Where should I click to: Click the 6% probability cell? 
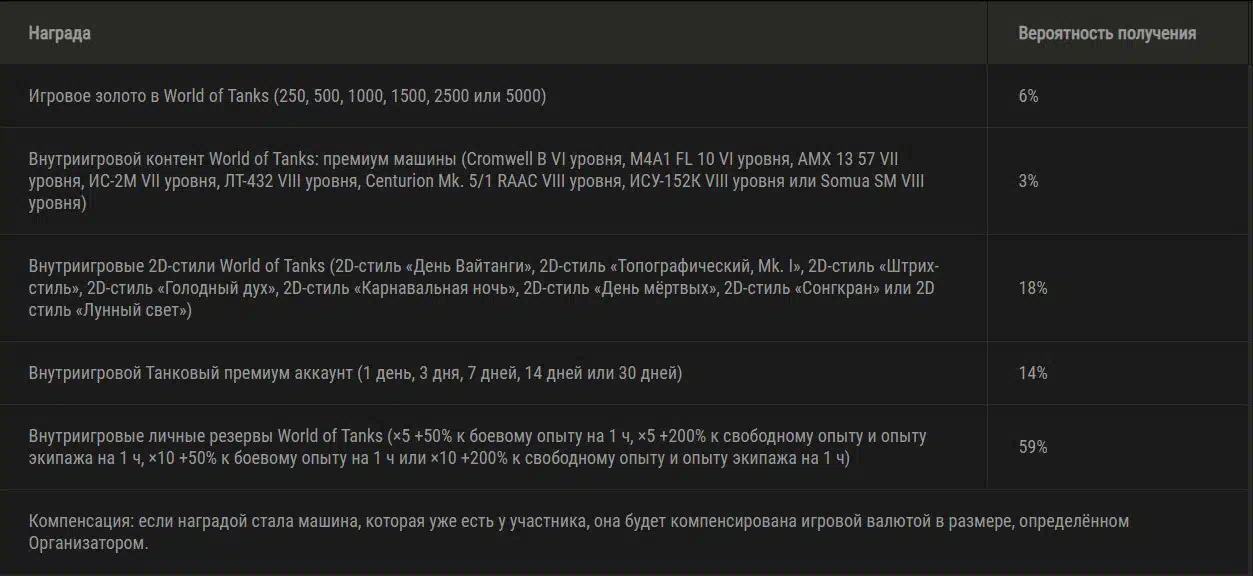[1028, 96]
